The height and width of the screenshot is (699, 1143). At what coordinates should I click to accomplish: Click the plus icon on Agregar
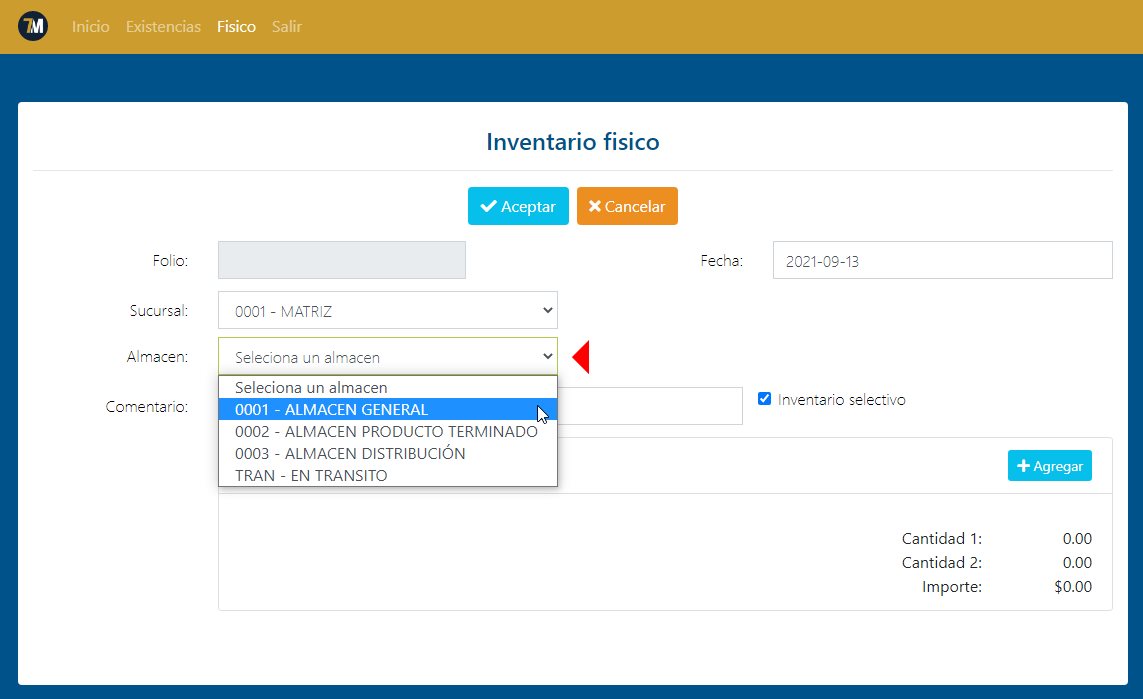(x=1024, y=465)
